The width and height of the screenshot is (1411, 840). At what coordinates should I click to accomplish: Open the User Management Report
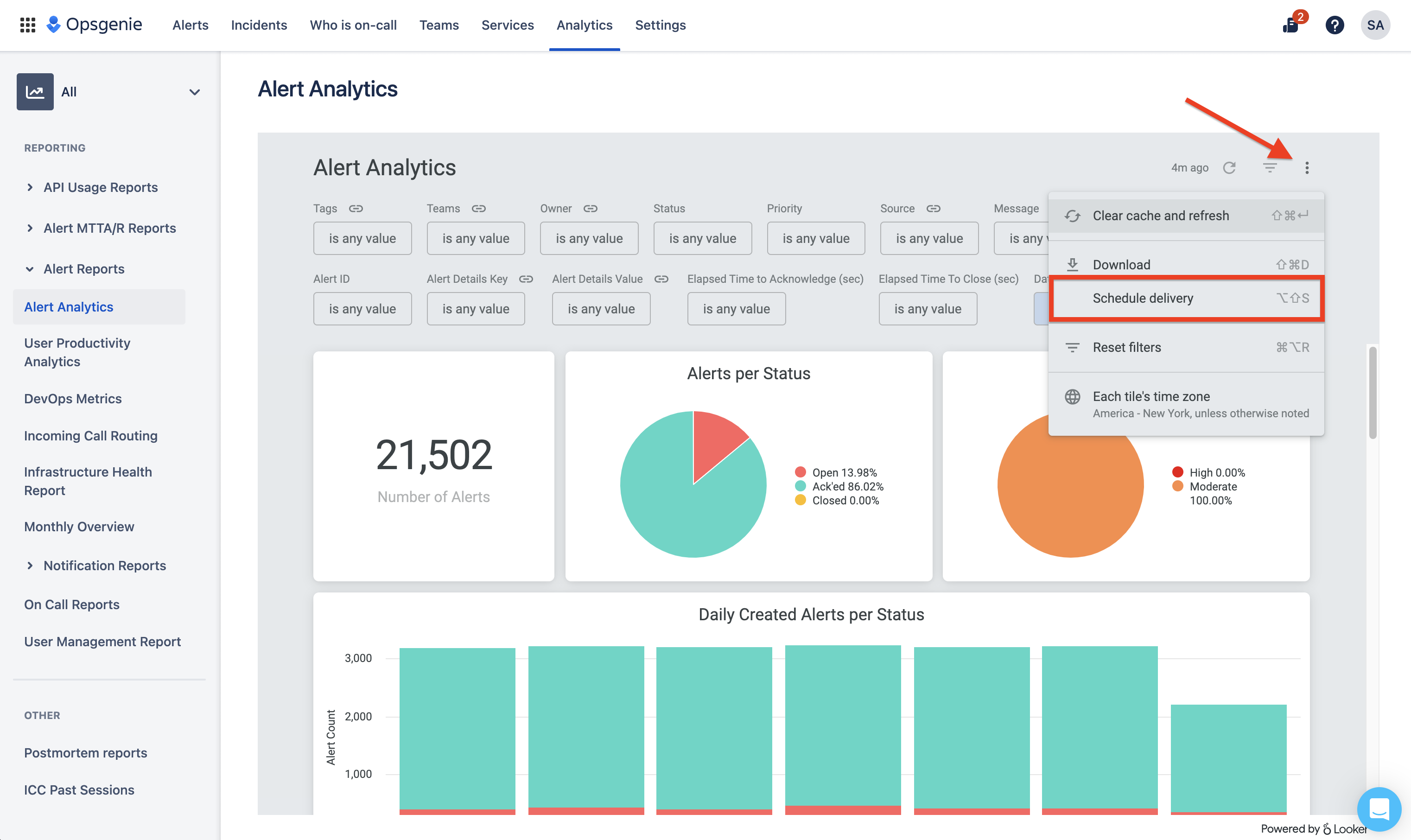[102, 641]
